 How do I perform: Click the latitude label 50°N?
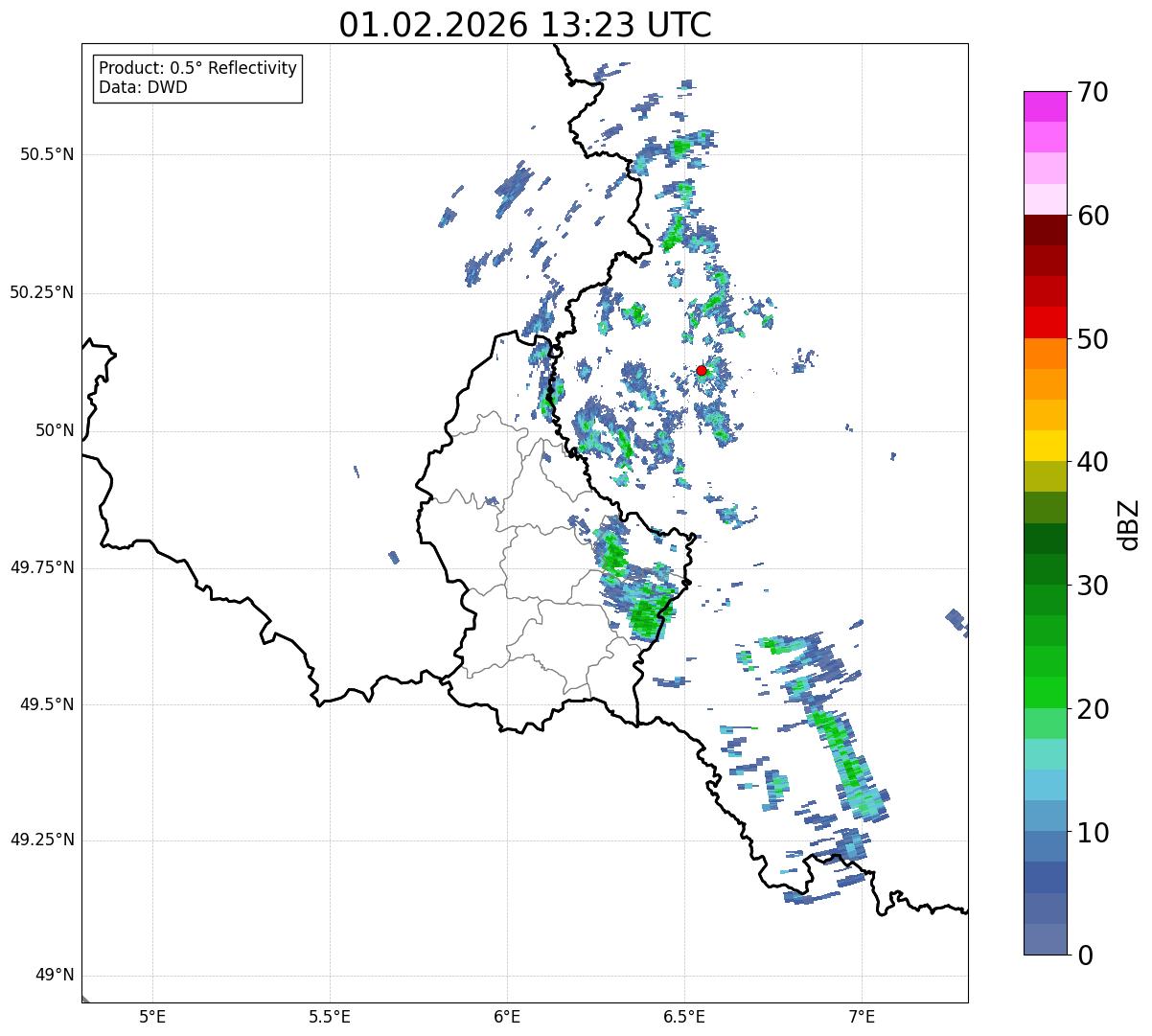point(56,430)
